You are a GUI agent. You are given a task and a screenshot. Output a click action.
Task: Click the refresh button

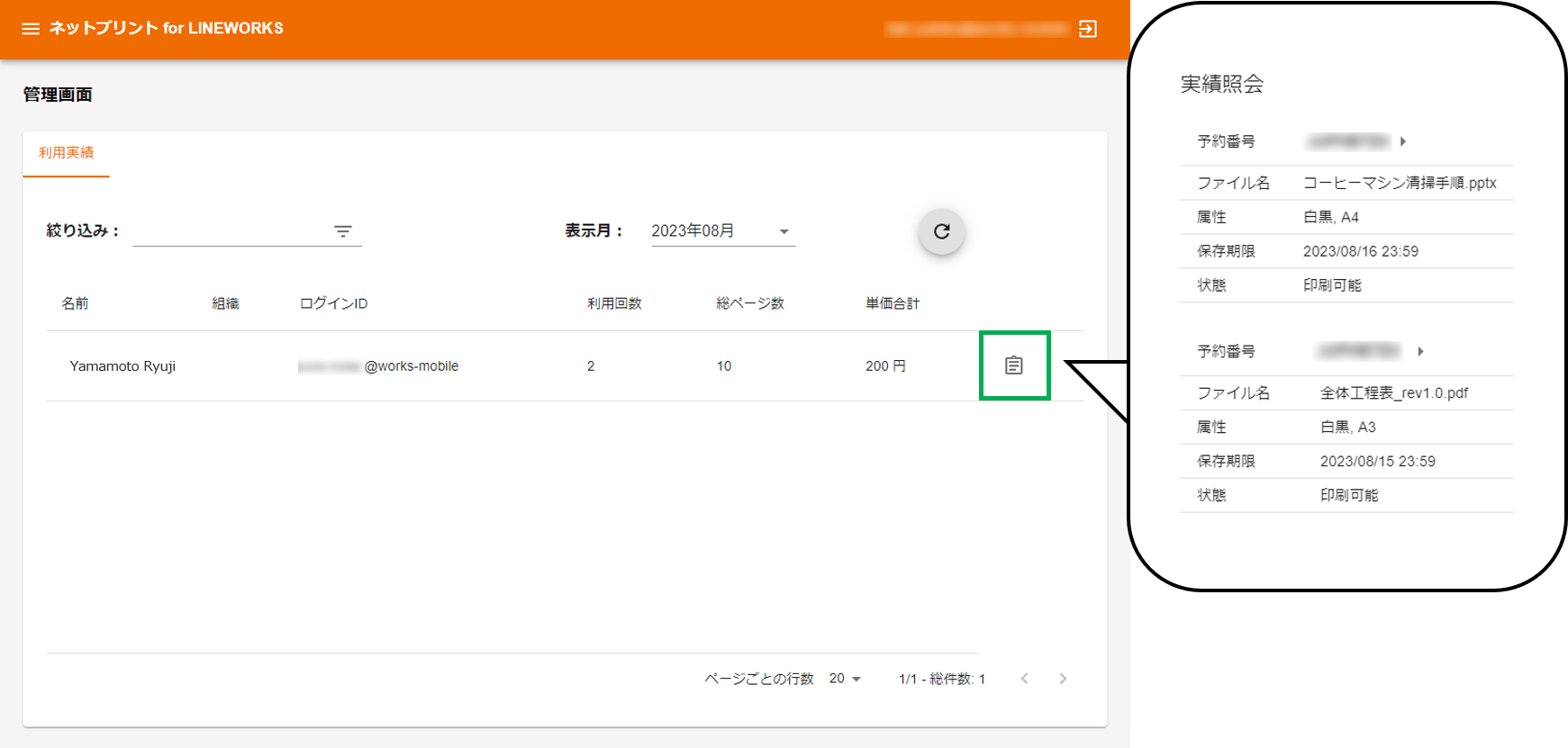(x=941, y=231)
